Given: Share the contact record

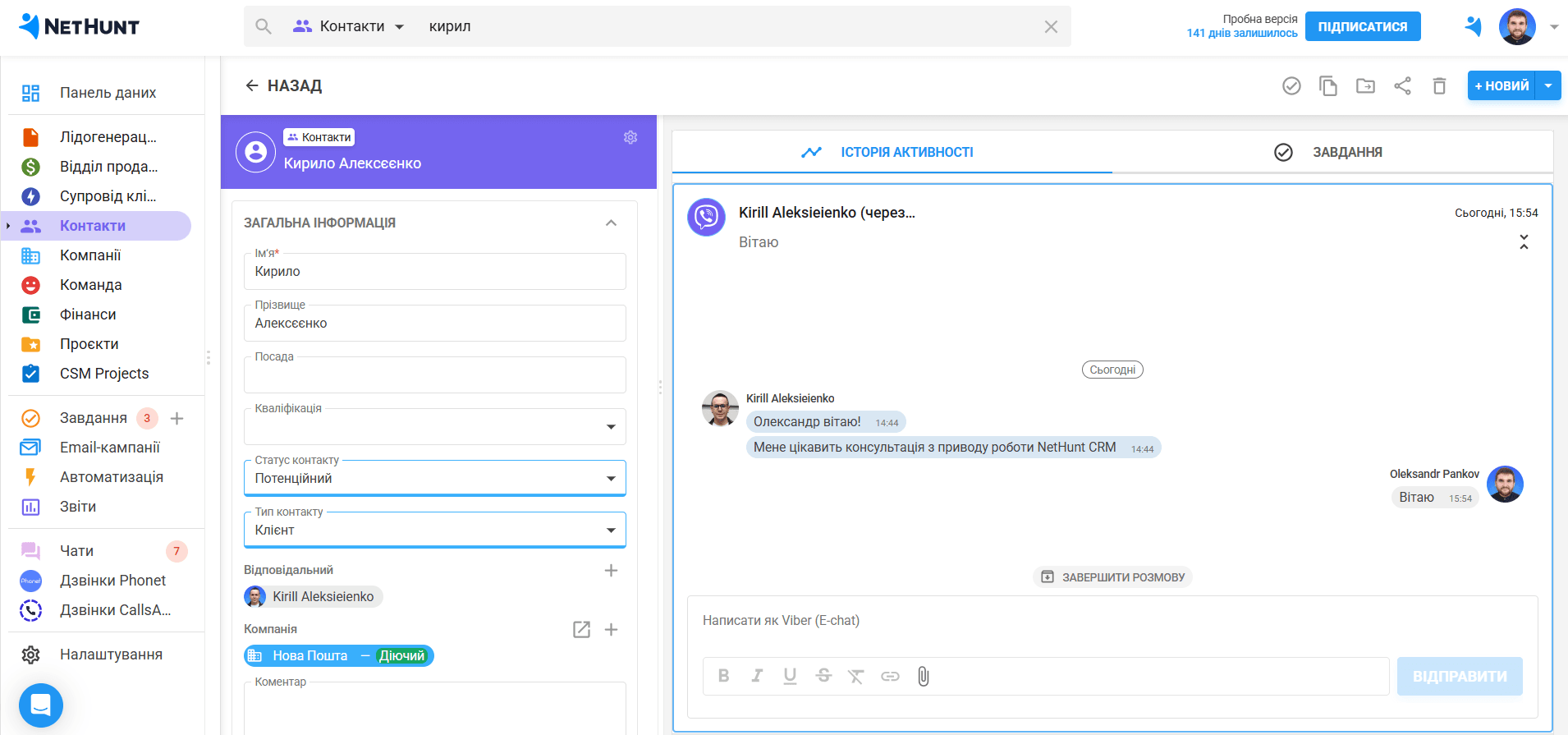Looking at the screenshot, I should 1402,85.
